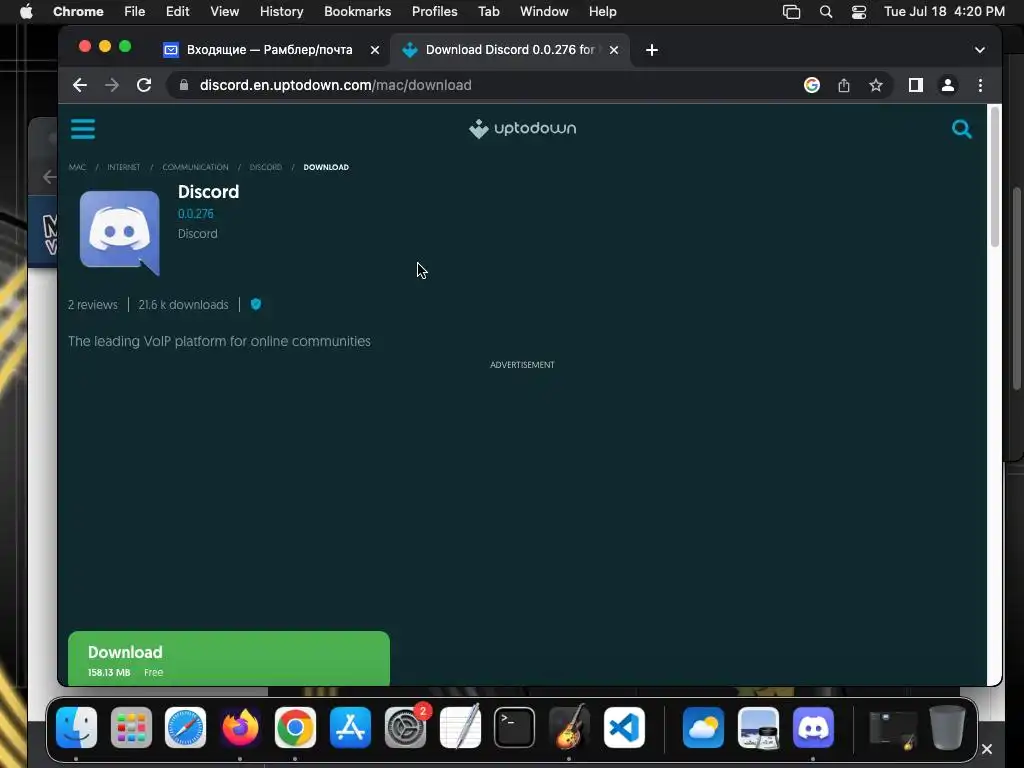Expand the tab search chevron
The image size is (1024, 768).
click(980, 50)
